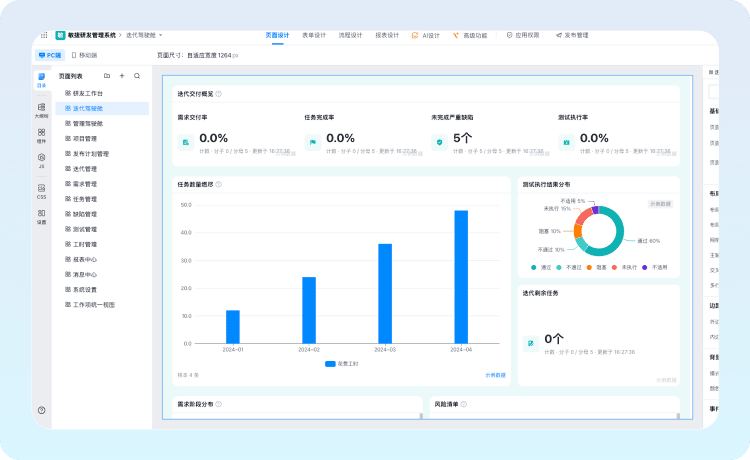The image size is (750, 460).
Task: Open the AI设计 tab
Action: [425, 35]
